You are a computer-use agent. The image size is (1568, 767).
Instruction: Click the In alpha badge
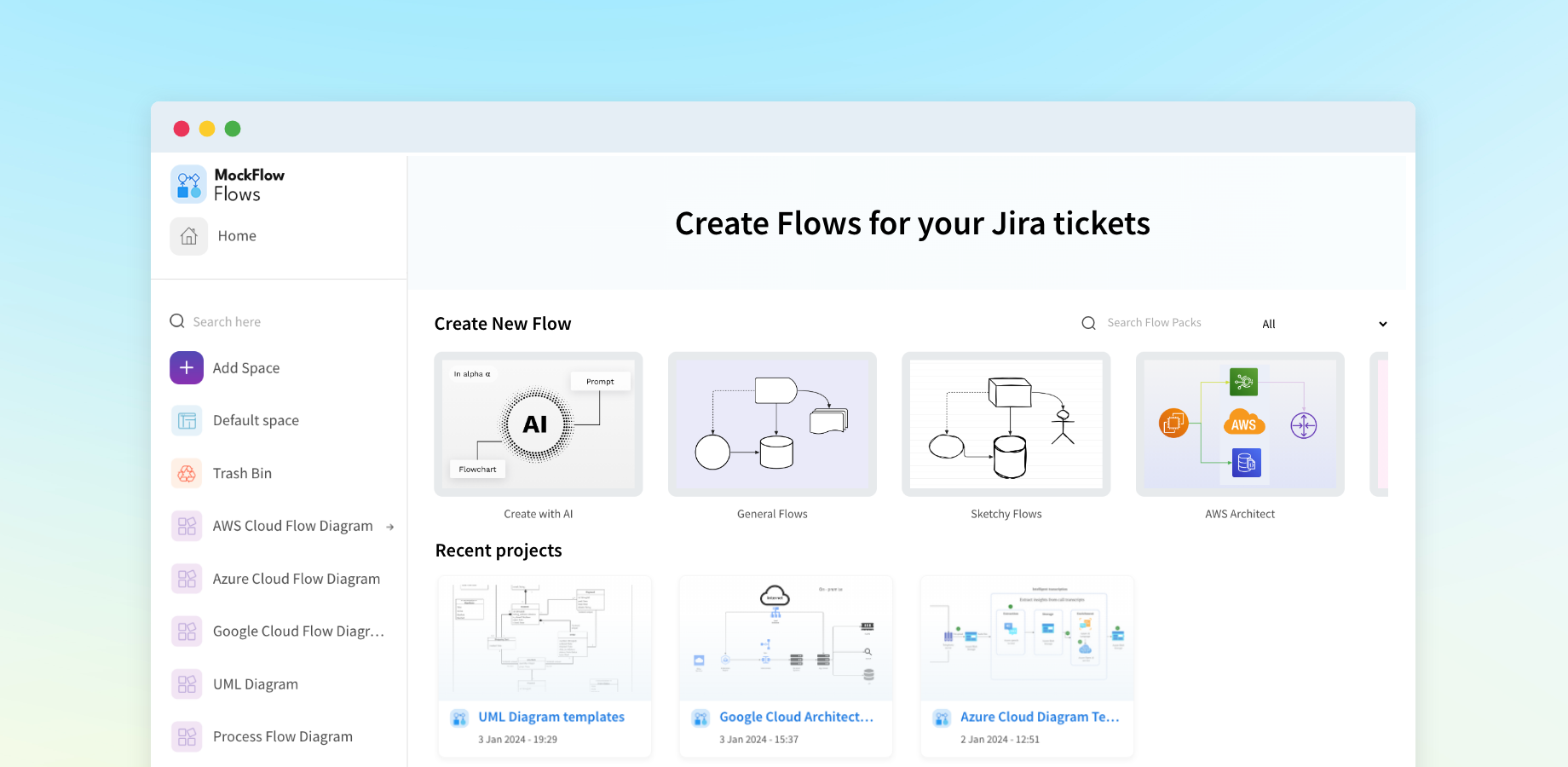472,374
